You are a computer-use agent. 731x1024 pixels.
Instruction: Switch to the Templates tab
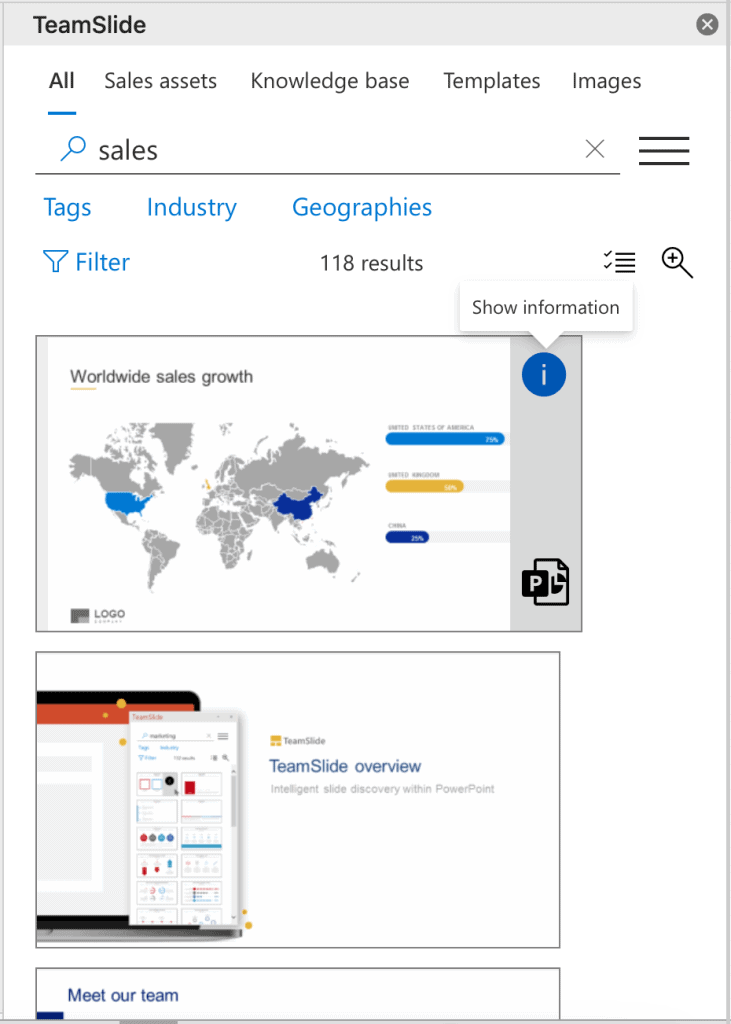click(492, 81)
